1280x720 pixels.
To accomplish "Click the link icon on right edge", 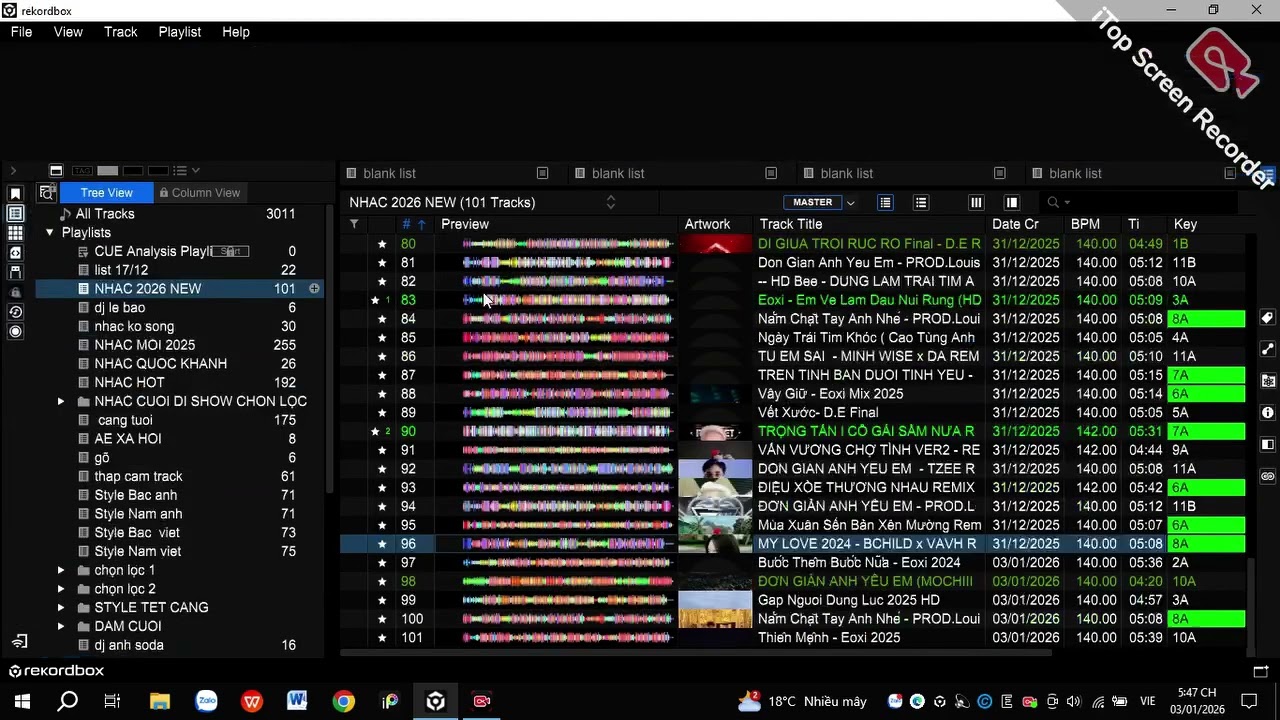I will (1268, 476).
